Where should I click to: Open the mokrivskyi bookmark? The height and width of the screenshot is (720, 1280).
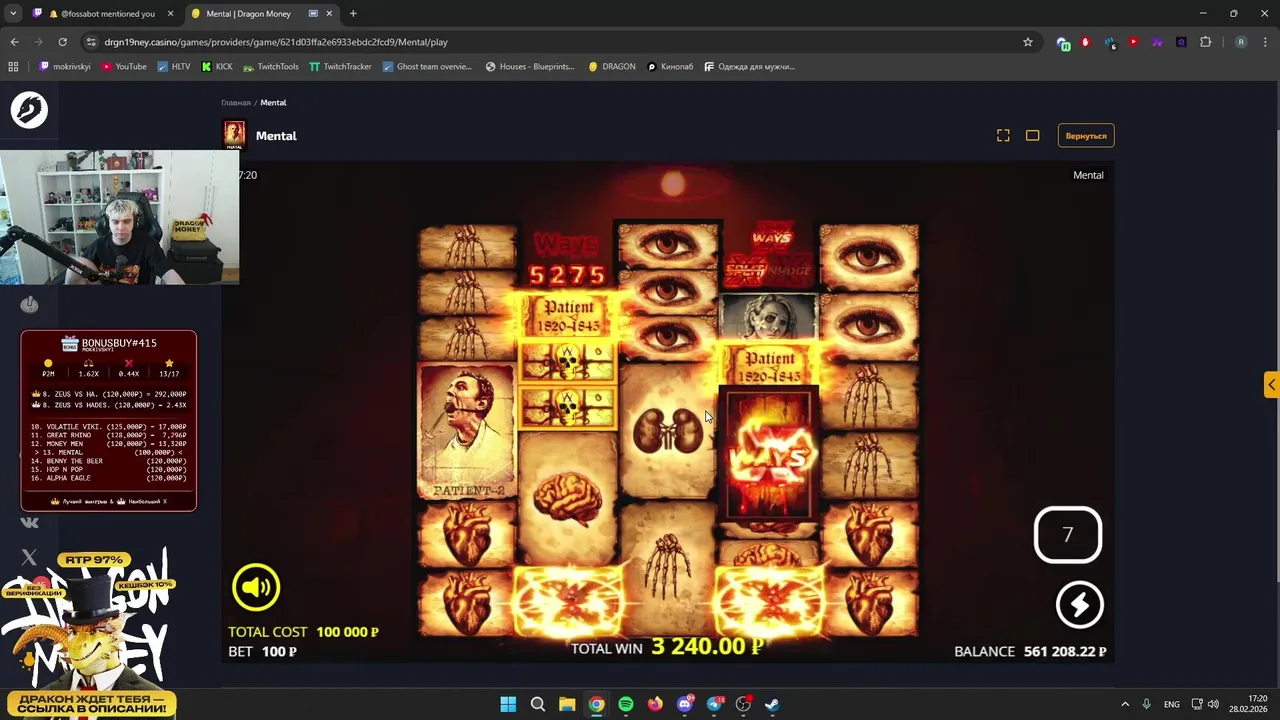[x=63, y=67]
